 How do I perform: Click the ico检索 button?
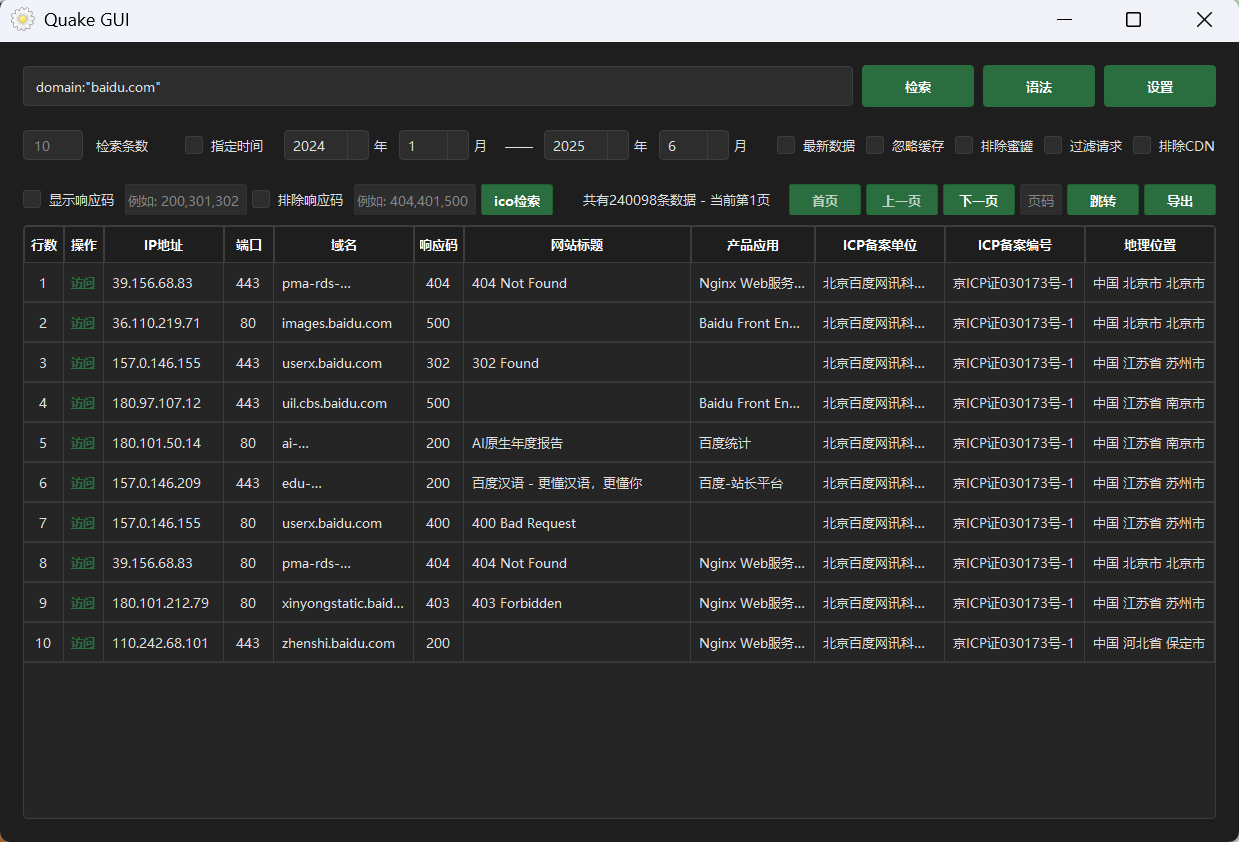pos(516,200)
